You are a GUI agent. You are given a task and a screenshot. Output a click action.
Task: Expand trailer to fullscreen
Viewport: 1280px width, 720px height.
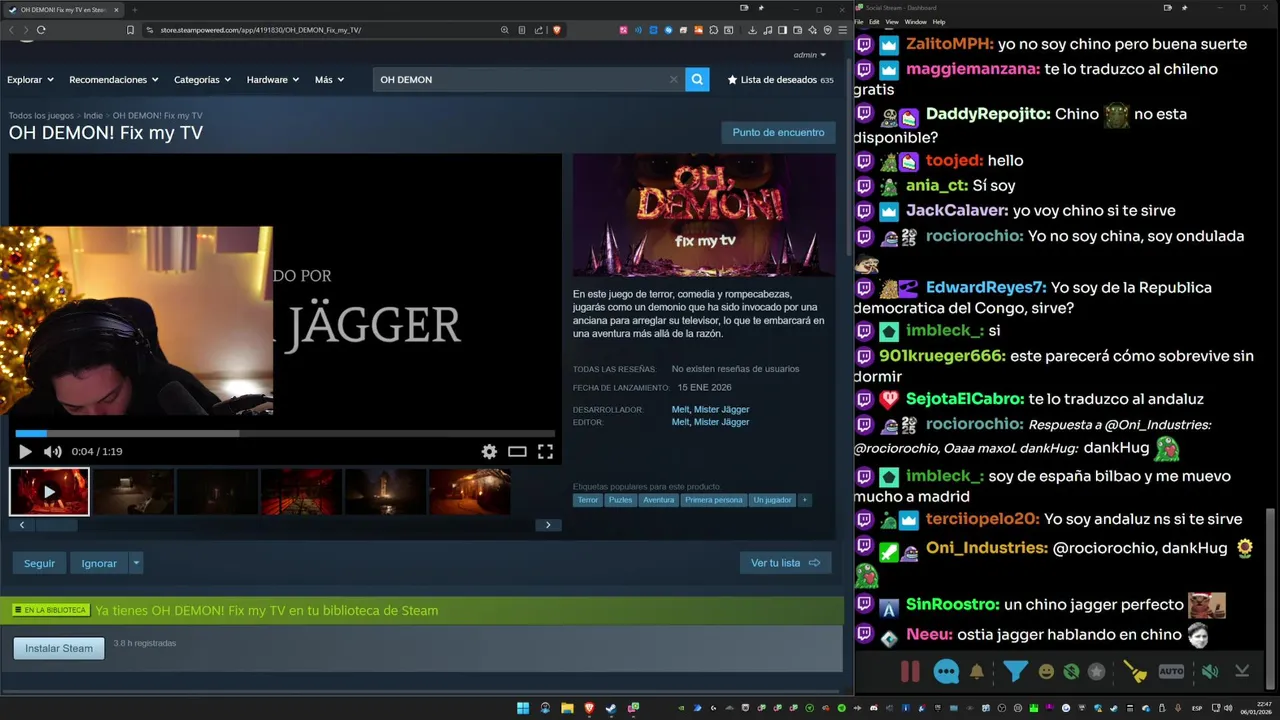click(545, 451)
